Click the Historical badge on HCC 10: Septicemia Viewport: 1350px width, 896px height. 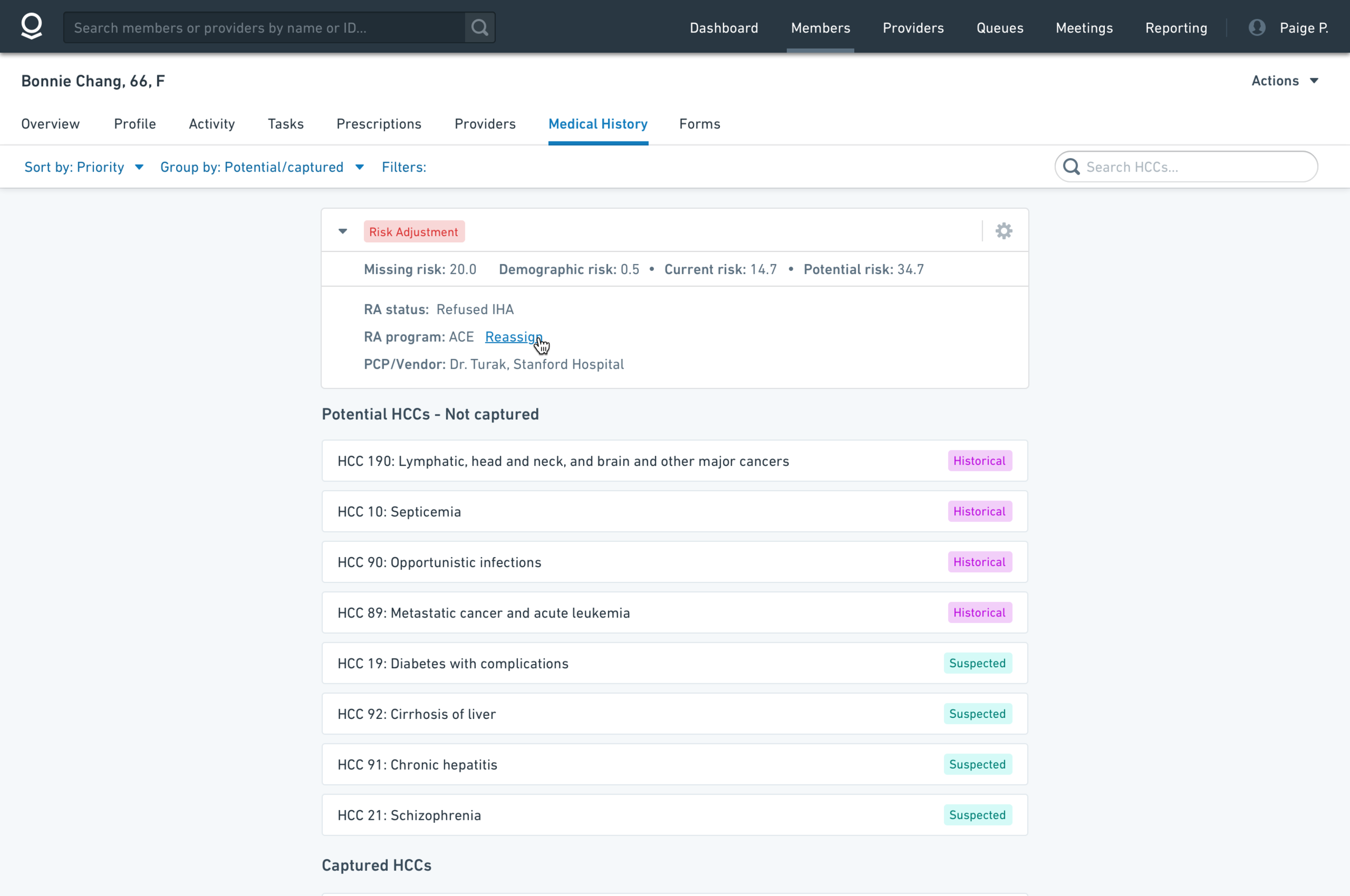click(x=979, y=512)
